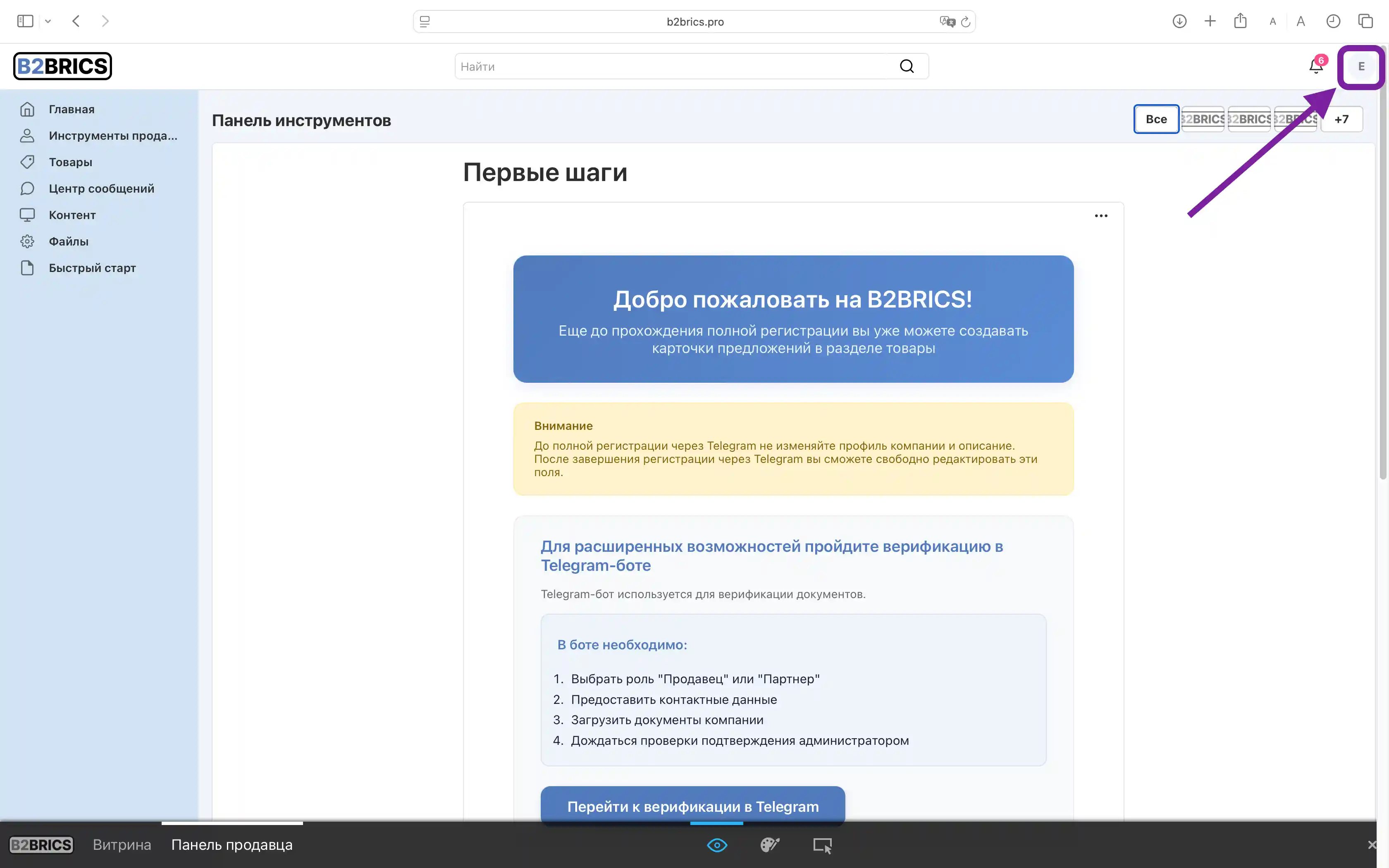Expand the +7 more filters

pyautogui.click(x=1341, y=119)
